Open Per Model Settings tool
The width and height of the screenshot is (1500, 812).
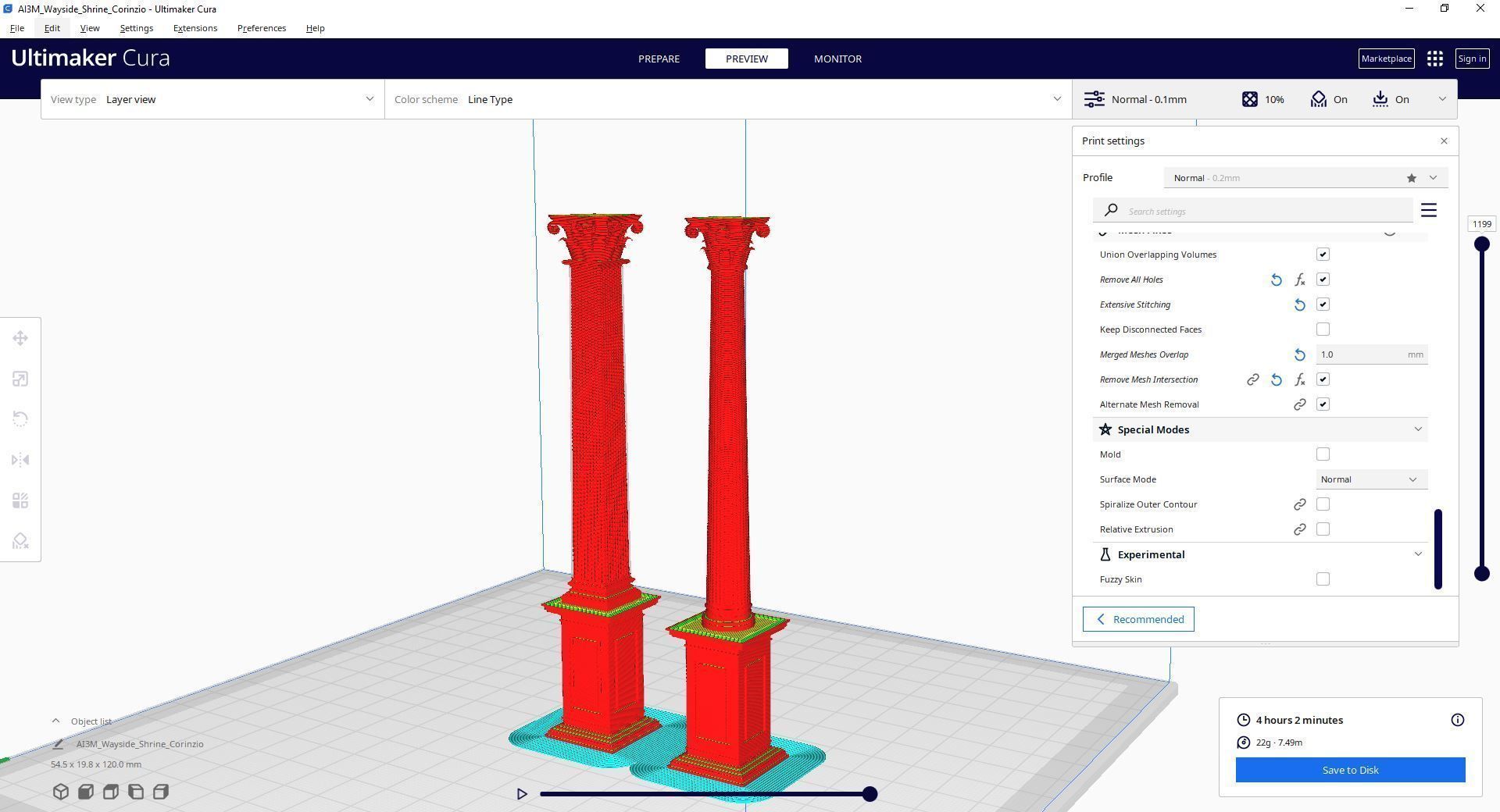coord(20,500)
